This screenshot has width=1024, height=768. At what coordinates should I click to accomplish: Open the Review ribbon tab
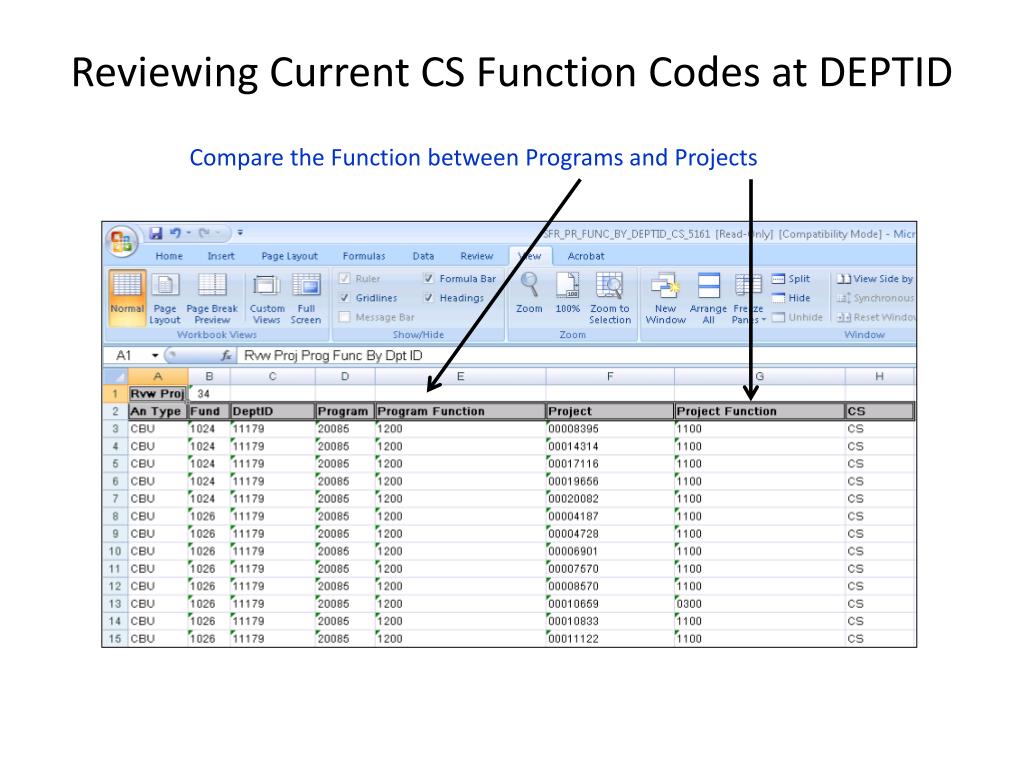tap(477, 256)
